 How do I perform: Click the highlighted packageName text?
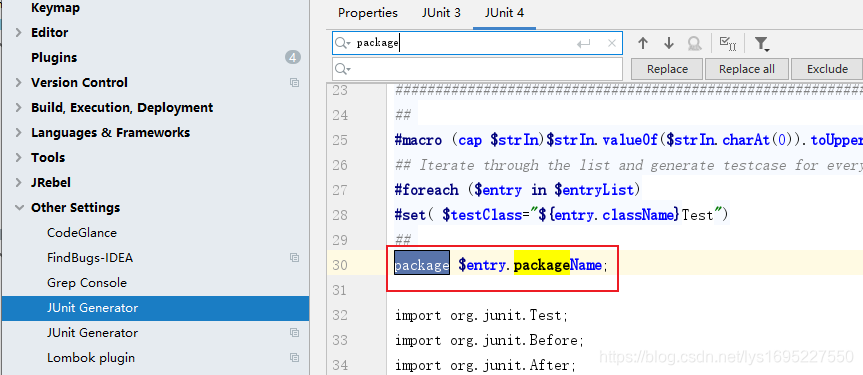click(558, 265)
